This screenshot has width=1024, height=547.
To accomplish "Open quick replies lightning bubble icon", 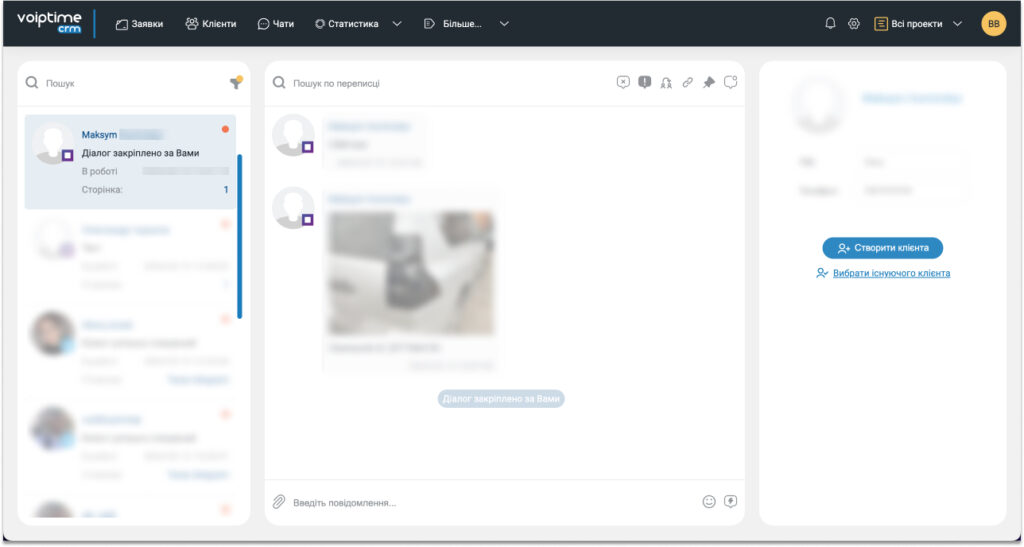I will coord(731,502).
